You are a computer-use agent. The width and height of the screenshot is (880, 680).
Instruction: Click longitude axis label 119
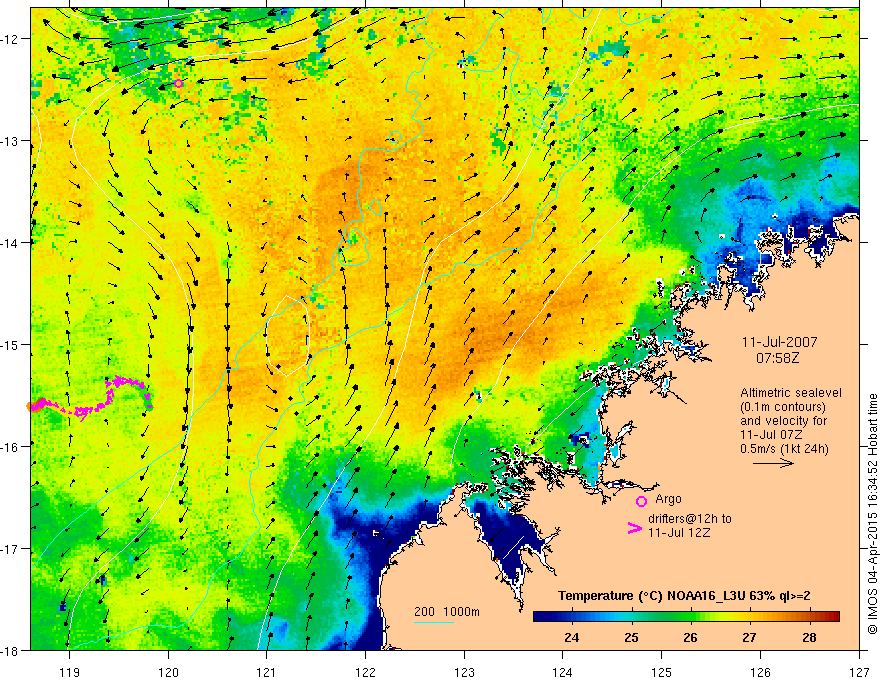[70, 672]
